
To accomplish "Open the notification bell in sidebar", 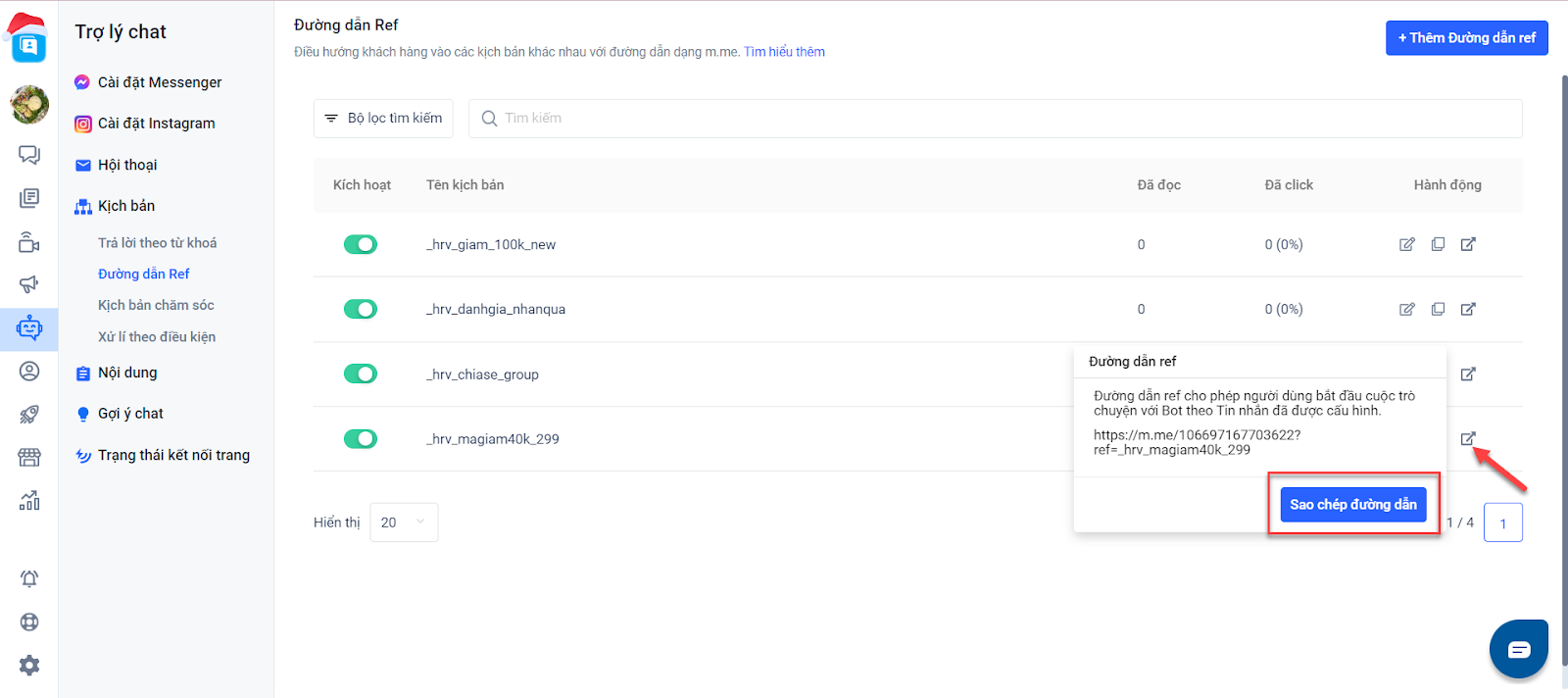I will [29, 578].
